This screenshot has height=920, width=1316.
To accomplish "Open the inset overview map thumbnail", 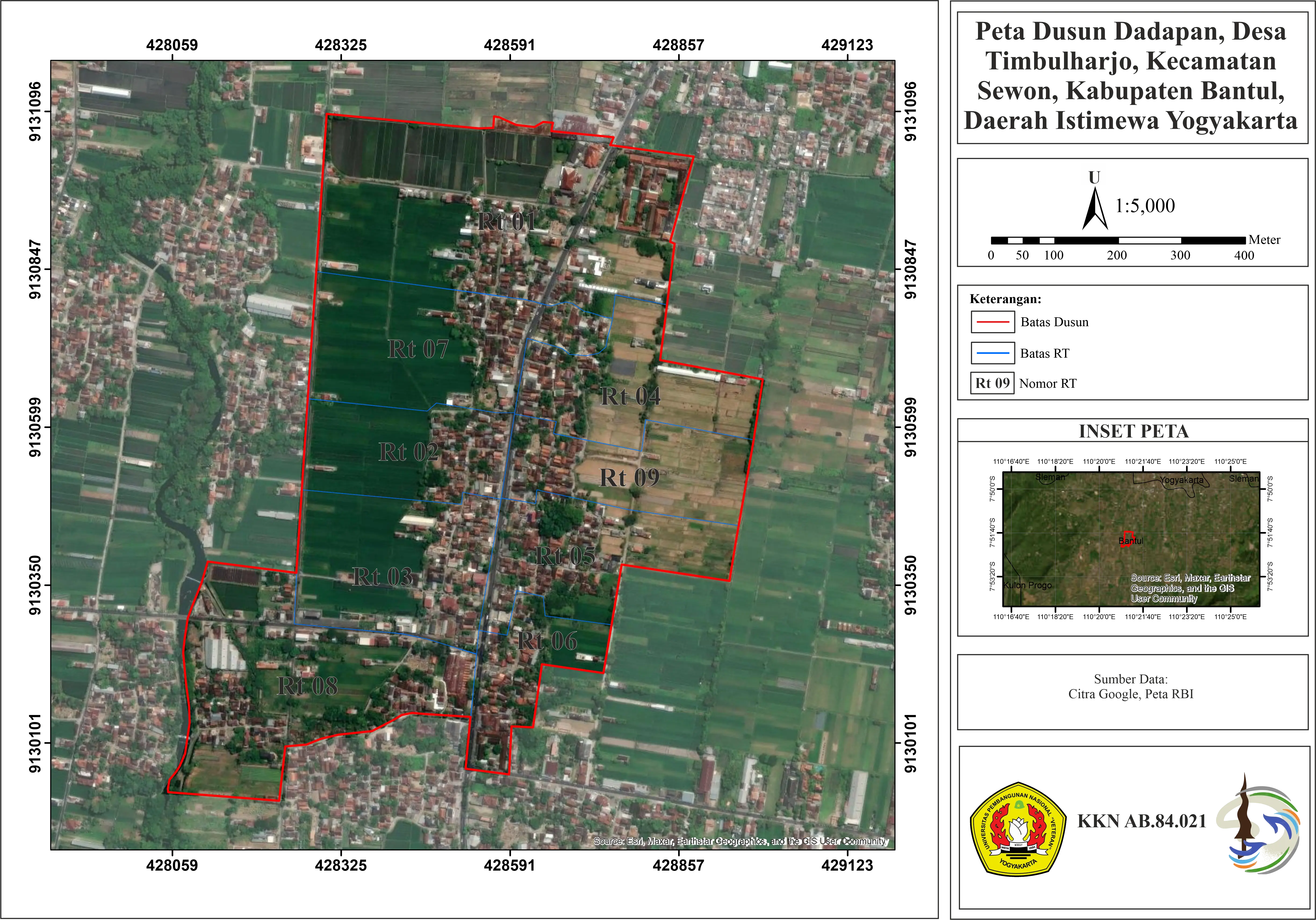I will pos(1131,539).
